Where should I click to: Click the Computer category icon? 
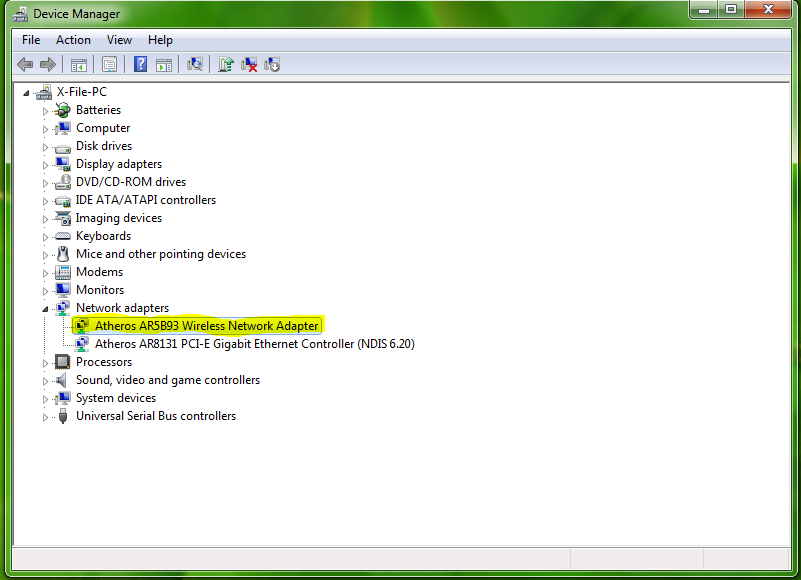[63, 128]
